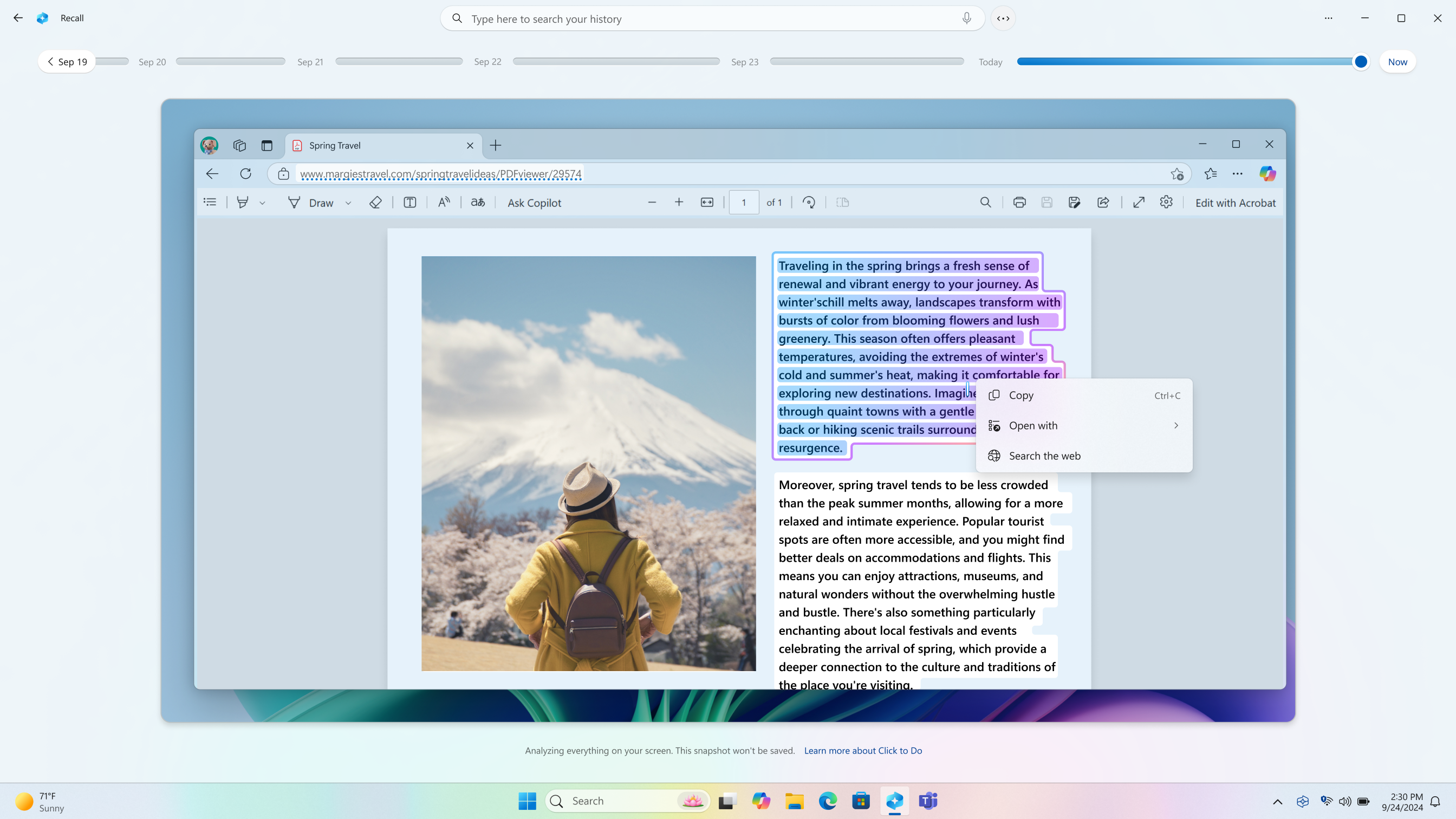Toggle the full screen view icon
This screenshot has height=819, width=1456.
[1138, 203]
